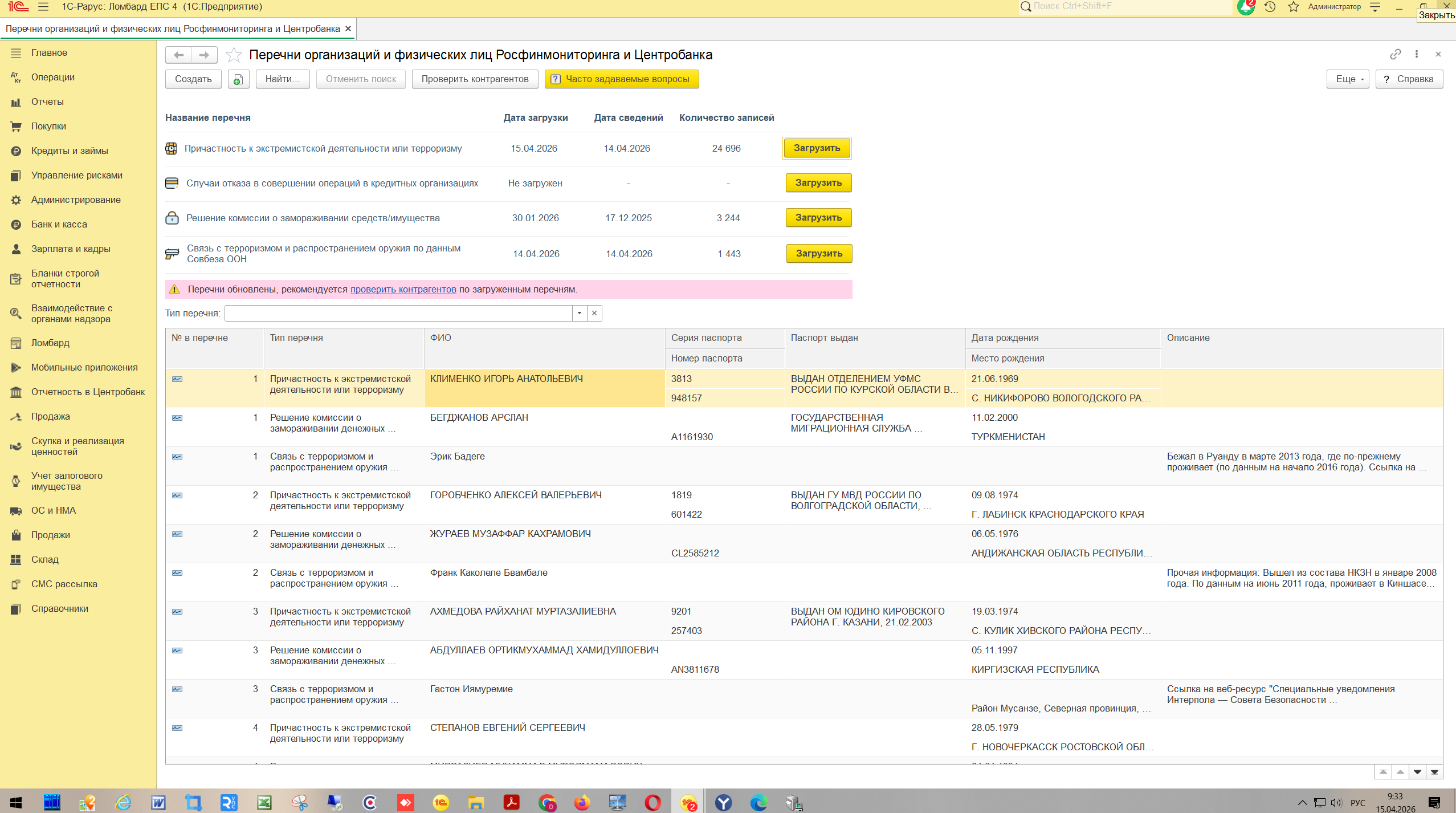Click the navigate back arrow
The image size is (1456, 813).
point(178,55)
